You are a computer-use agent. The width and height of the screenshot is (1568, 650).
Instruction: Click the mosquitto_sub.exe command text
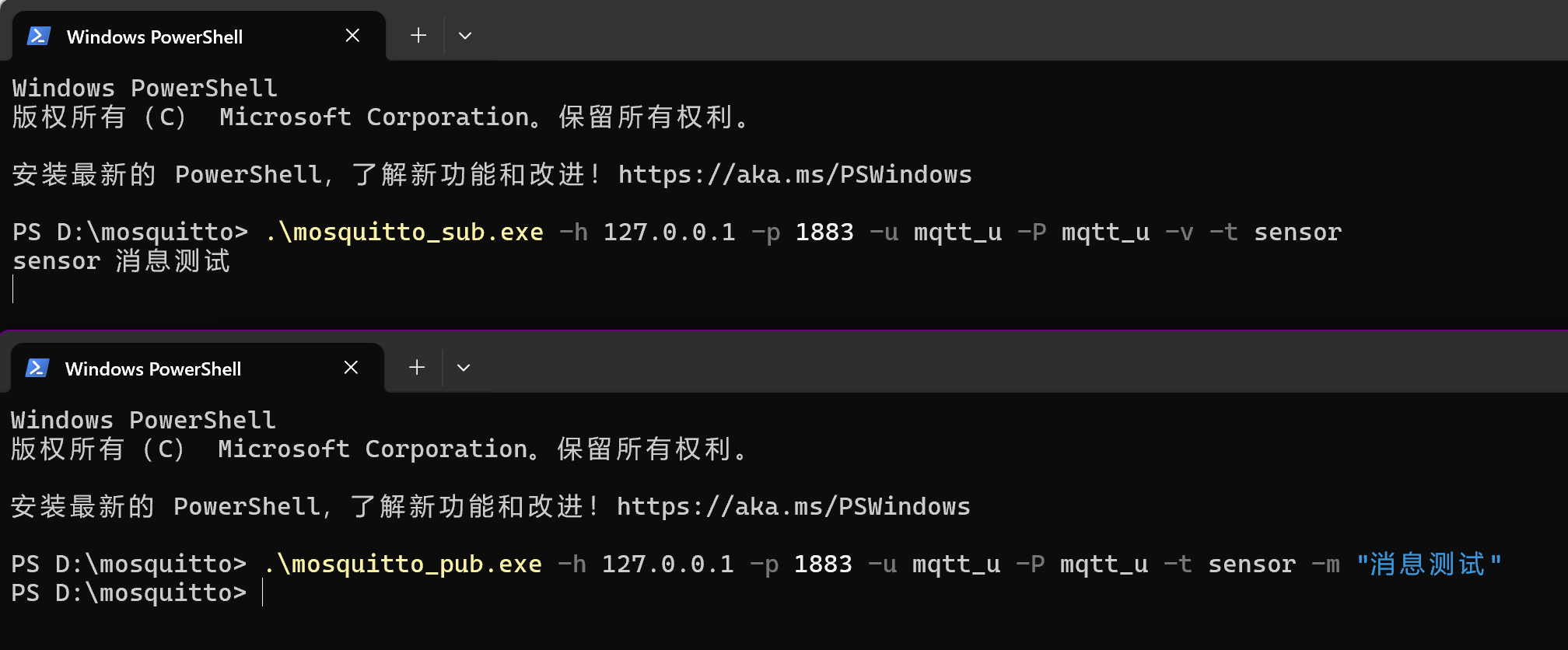point(404,232)
